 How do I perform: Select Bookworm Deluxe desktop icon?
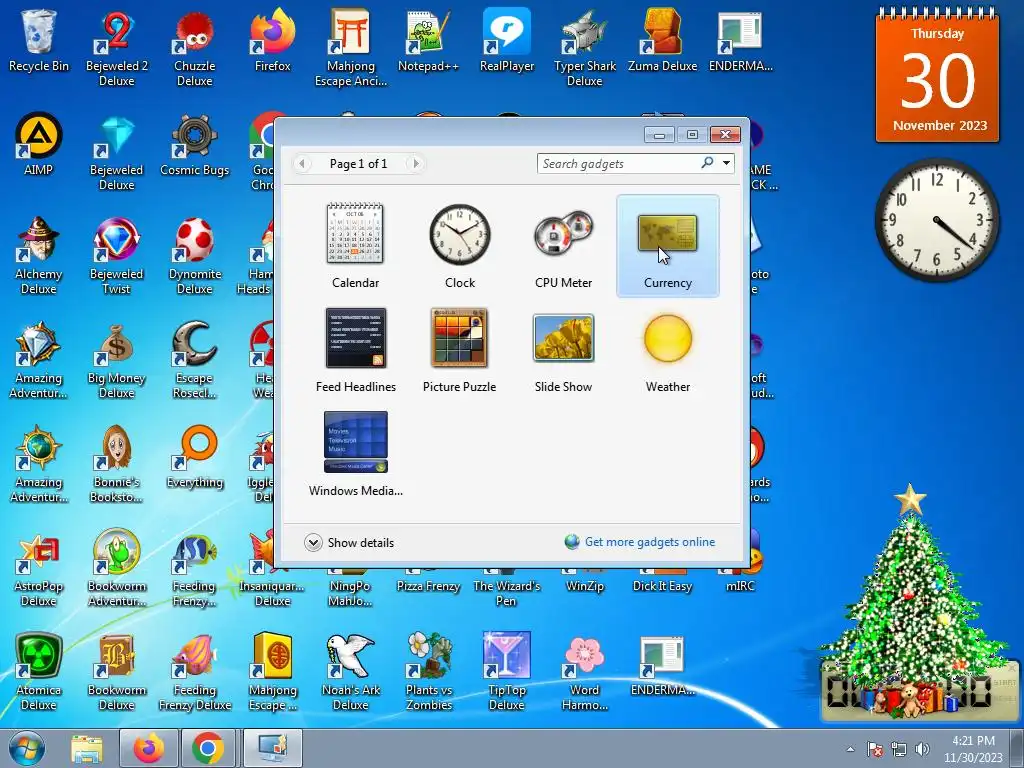pyautogui.click(x=117, y=671)
